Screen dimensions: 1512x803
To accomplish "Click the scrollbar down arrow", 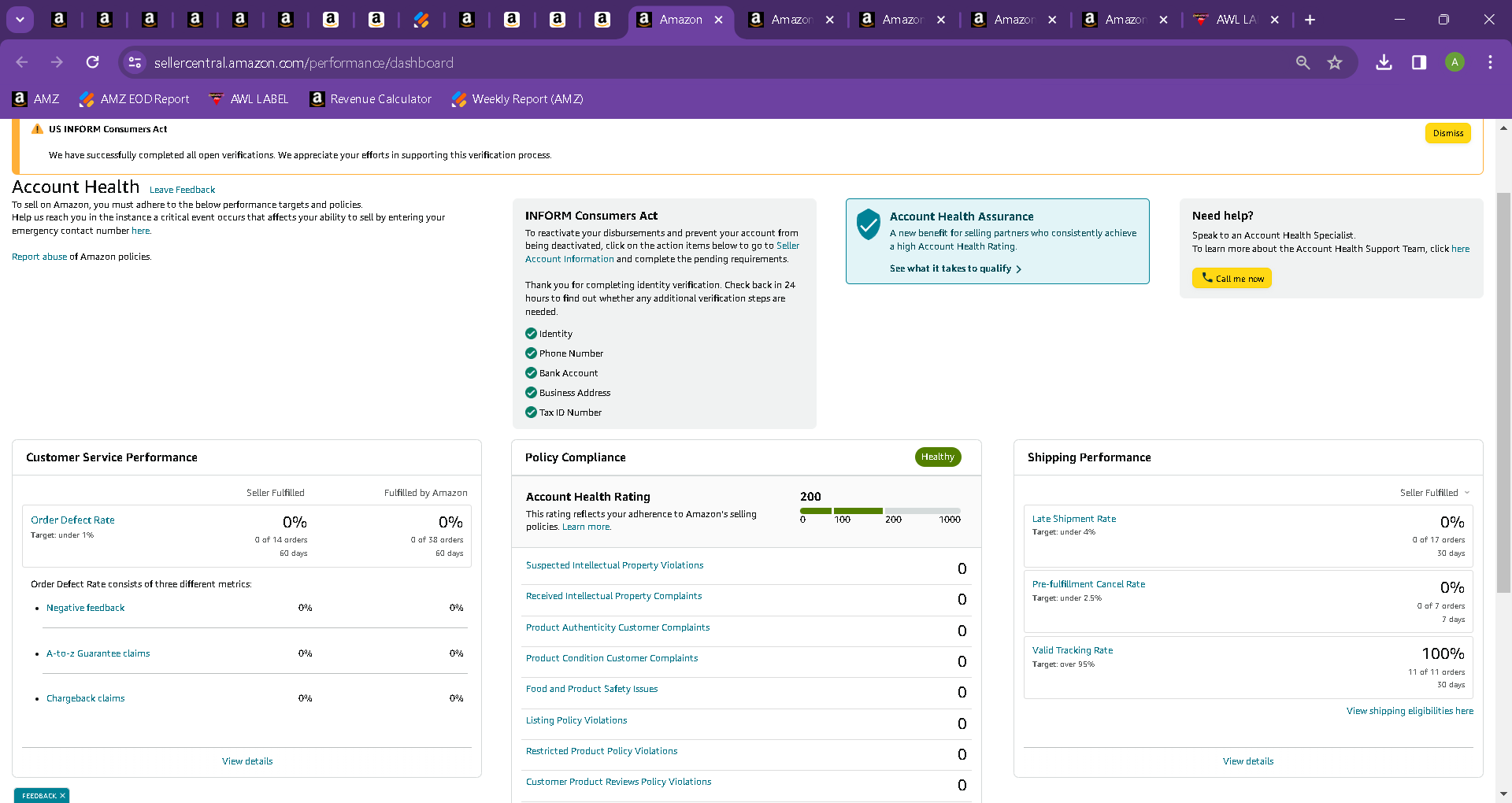I will click(x=1503, y=794).
